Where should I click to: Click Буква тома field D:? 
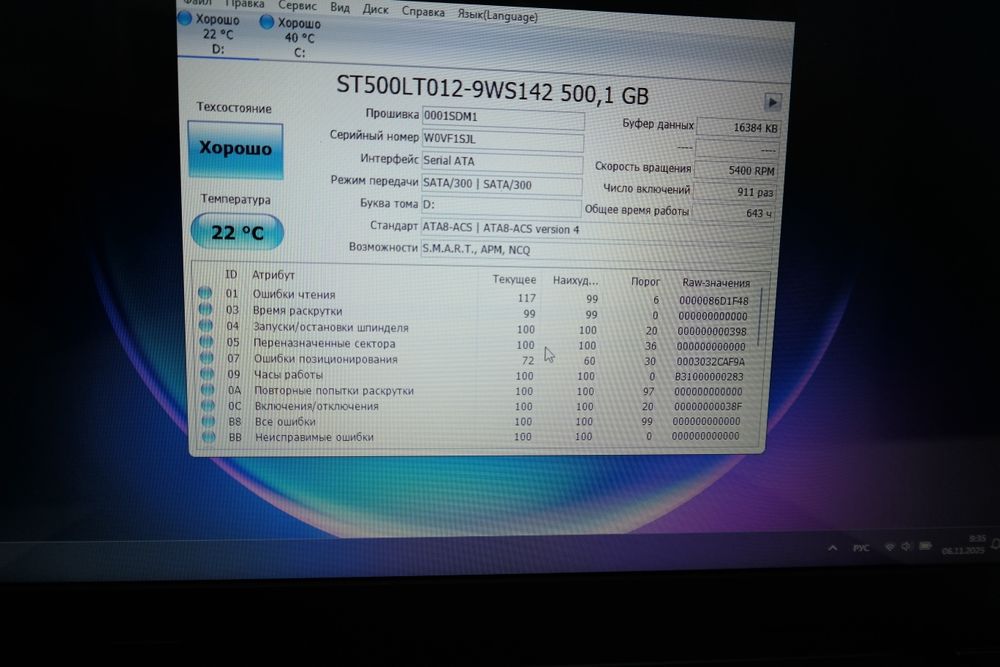pyautogui.click(x=501, y=206)
